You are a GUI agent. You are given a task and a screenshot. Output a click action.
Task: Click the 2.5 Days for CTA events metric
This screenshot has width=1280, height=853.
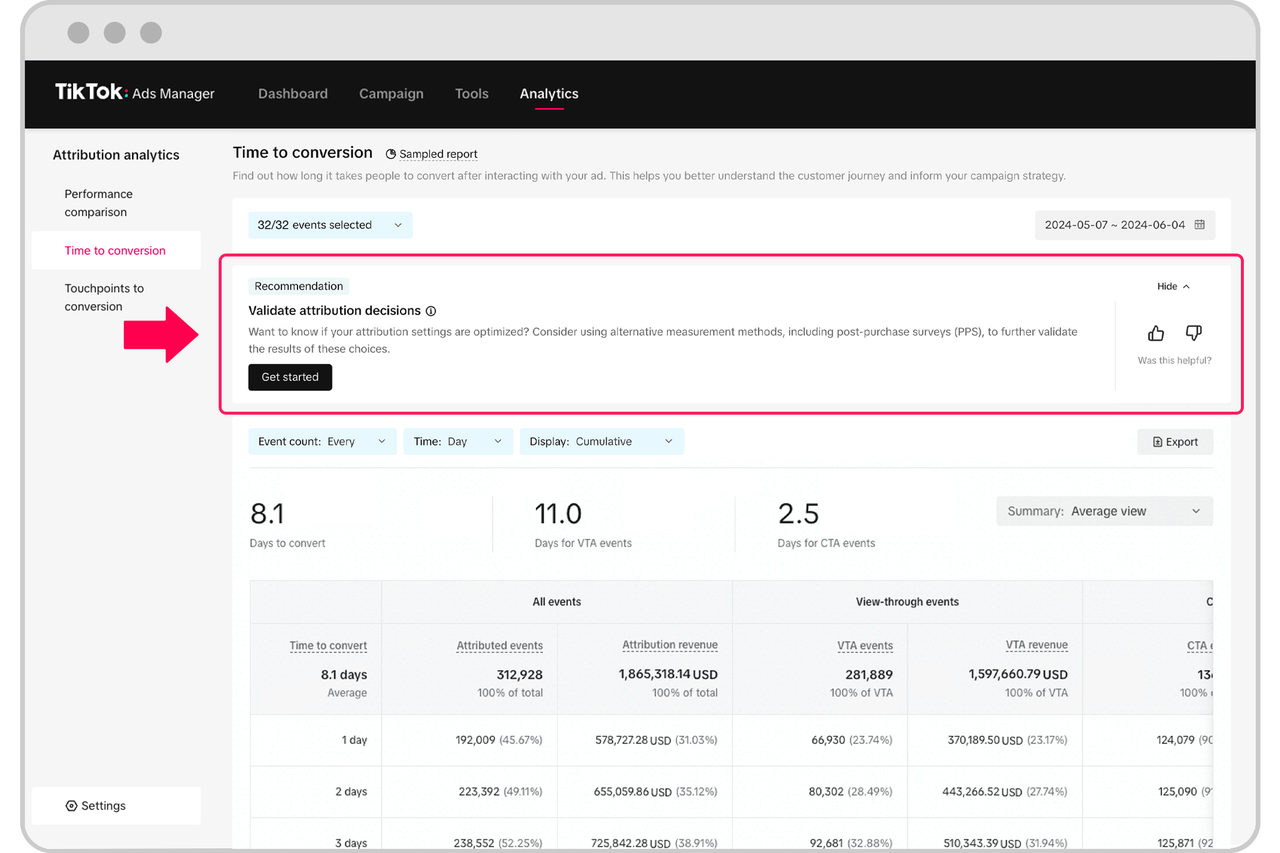(826, 523)
